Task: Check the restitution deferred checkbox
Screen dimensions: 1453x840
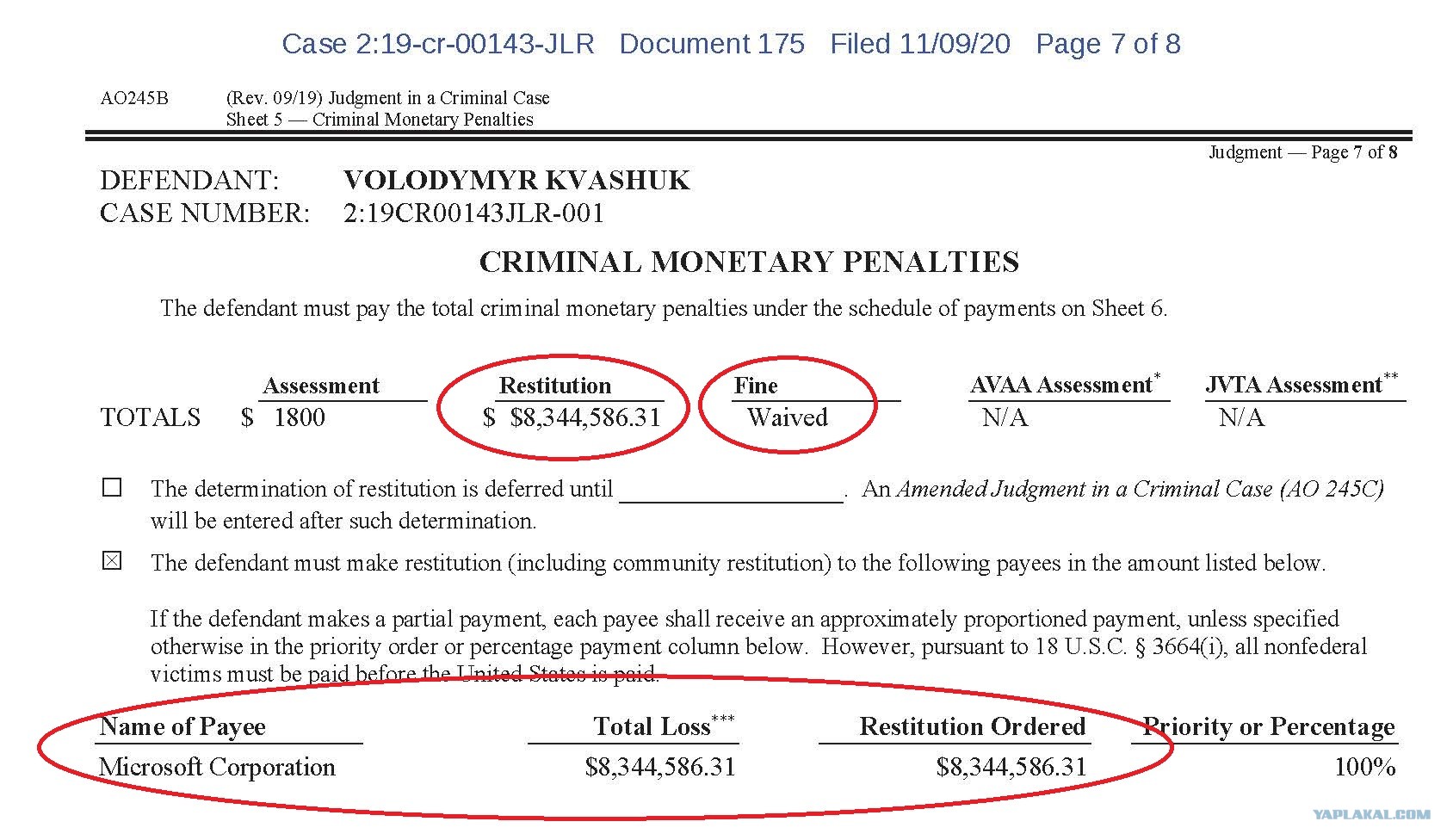Action: point(112,487)
